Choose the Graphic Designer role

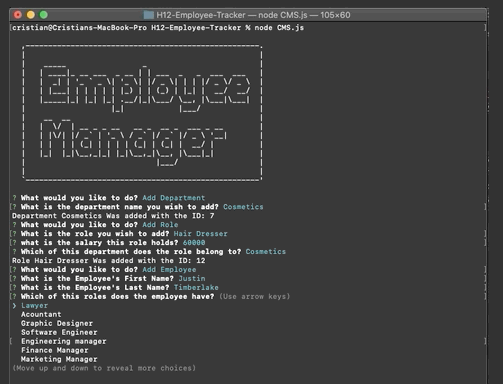pos(57,323)
